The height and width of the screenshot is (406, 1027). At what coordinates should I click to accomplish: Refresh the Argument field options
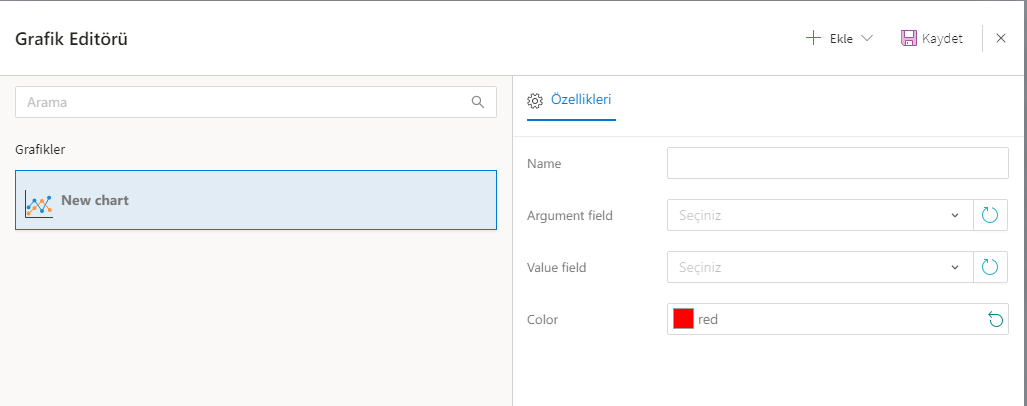pos(990,215)
